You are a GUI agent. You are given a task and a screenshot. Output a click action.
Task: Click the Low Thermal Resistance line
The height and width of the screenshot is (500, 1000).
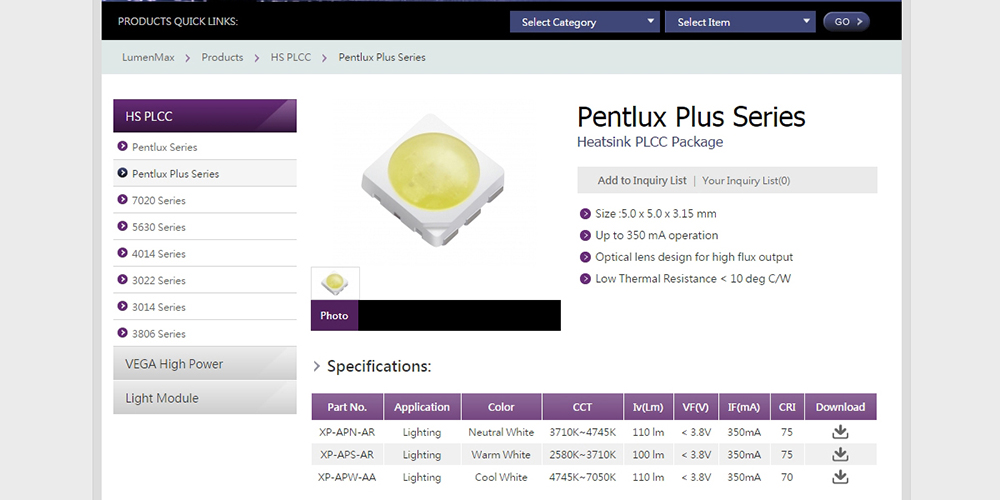coord(693,279)
